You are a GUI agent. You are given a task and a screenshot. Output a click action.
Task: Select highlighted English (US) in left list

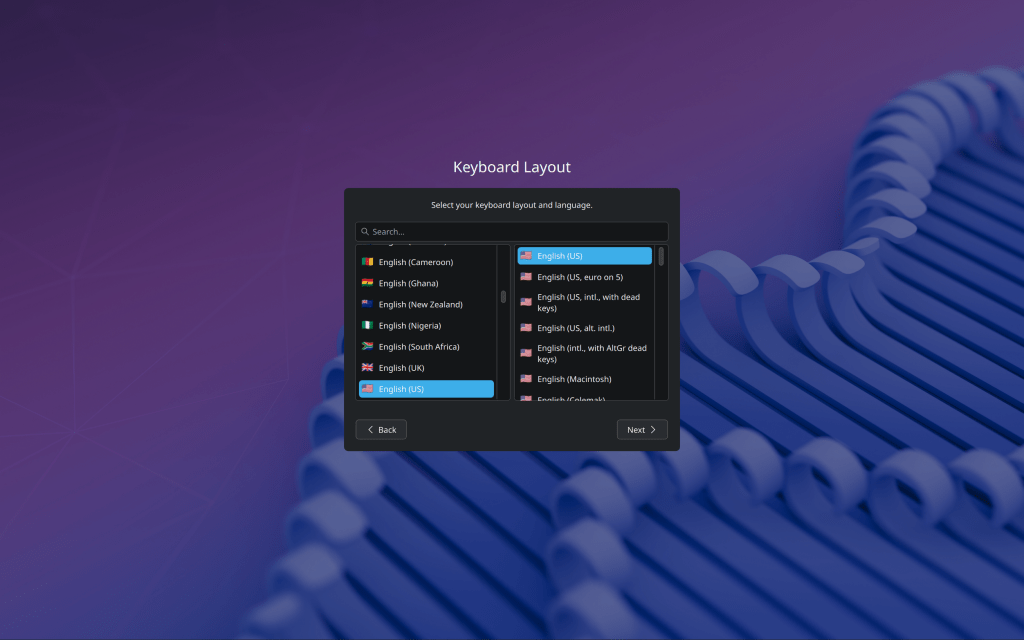(x=425, y=389)
